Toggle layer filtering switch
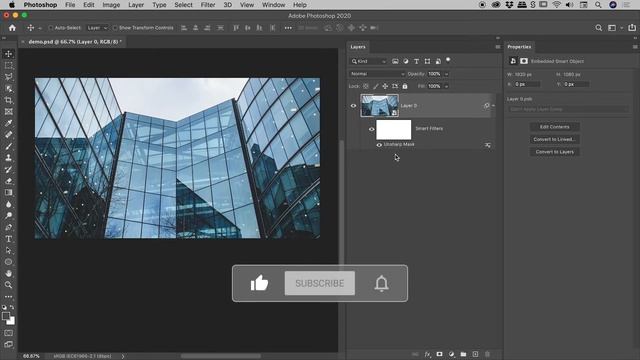This screenshot has height=360, width=640. [448, 60]
